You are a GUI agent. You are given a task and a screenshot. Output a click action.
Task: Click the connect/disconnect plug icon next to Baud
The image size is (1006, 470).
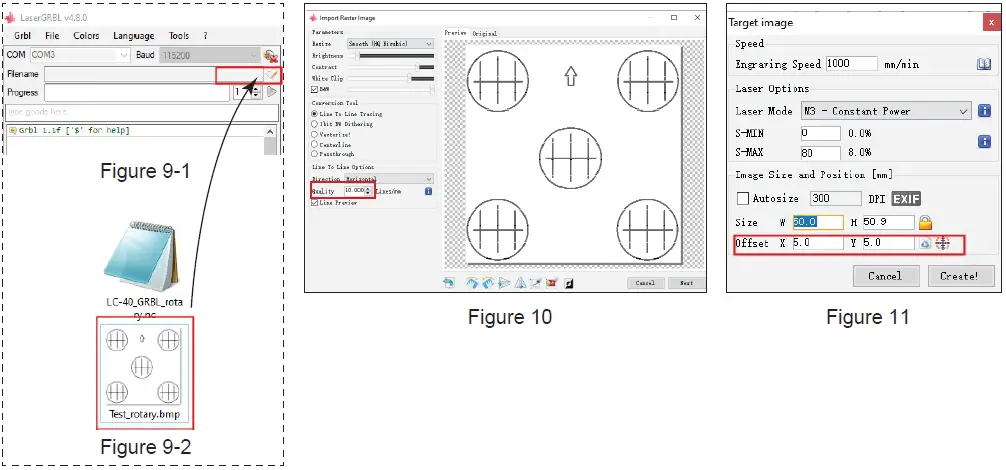(x=271, y=56)
